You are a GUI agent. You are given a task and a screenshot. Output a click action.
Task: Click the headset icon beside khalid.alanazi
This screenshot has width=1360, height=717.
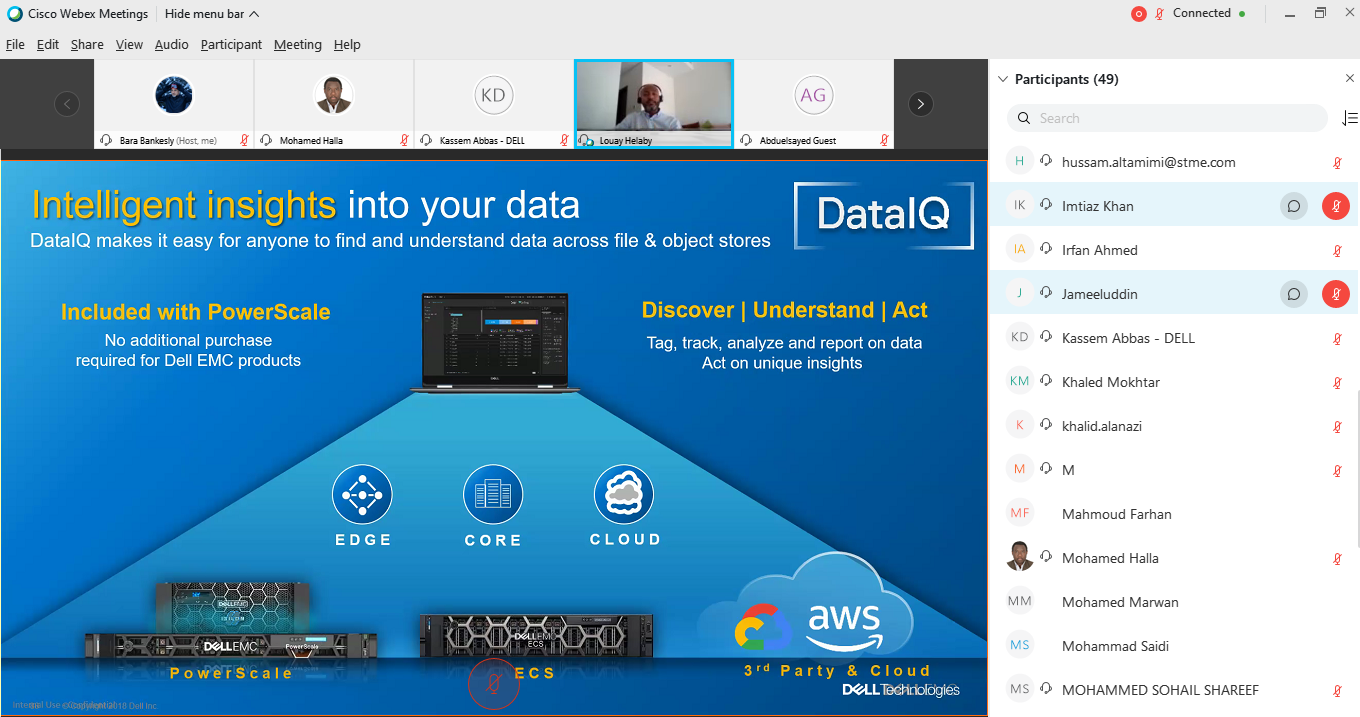(x=1046, y=425)
